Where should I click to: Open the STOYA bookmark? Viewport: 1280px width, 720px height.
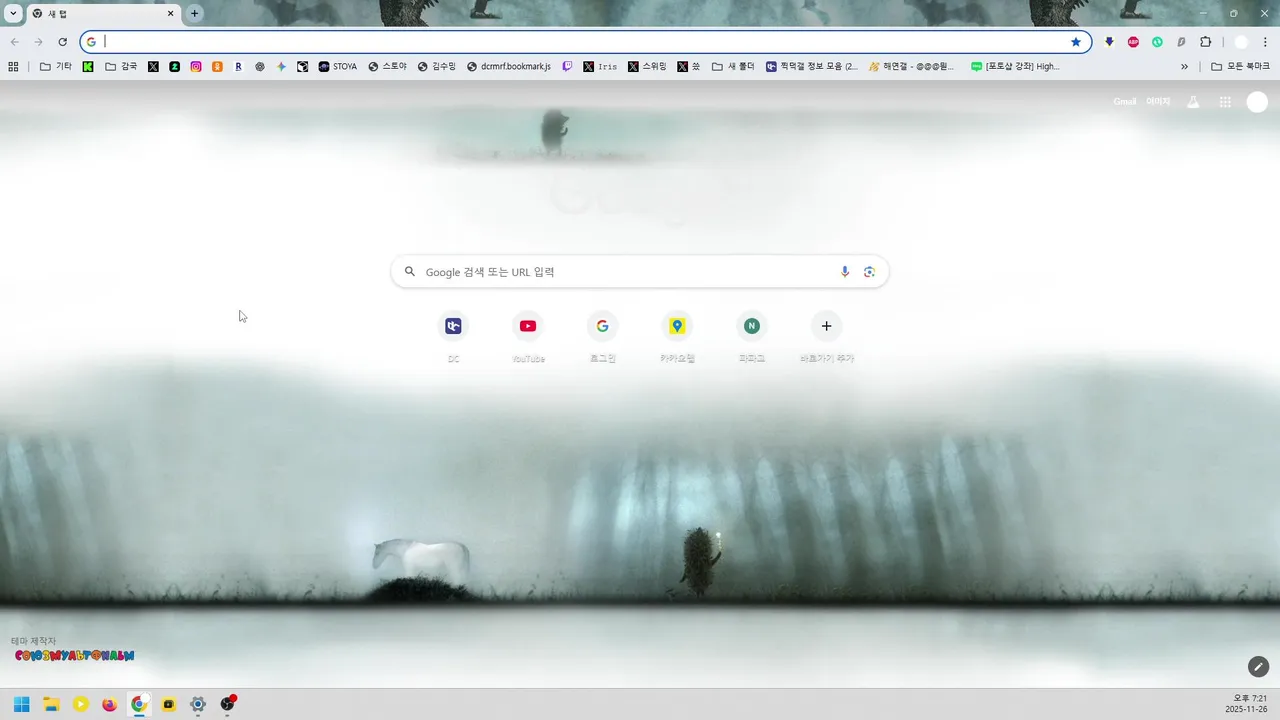(x=338, y=67)
